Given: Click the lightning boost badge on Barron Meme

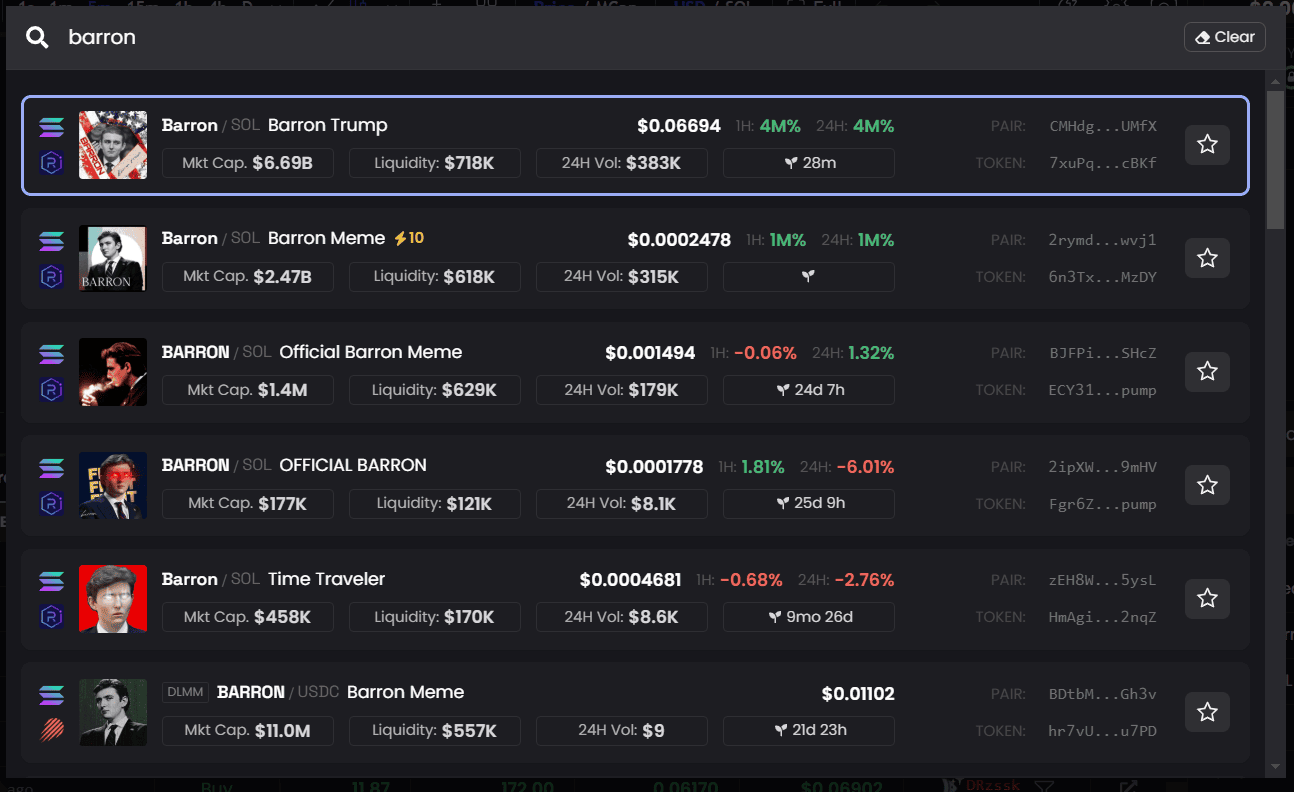Looking at the screenshot, I should coord(409,238).
